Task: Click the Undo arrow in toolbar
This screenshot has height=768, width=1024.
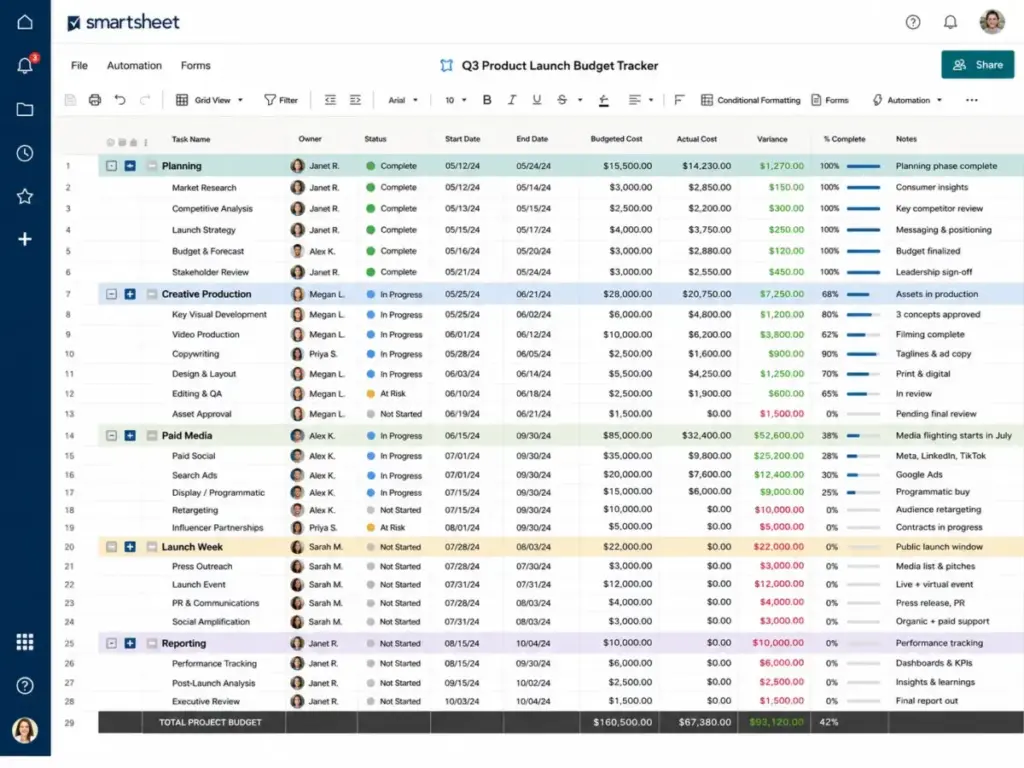Action: click(x=120, y=100)
